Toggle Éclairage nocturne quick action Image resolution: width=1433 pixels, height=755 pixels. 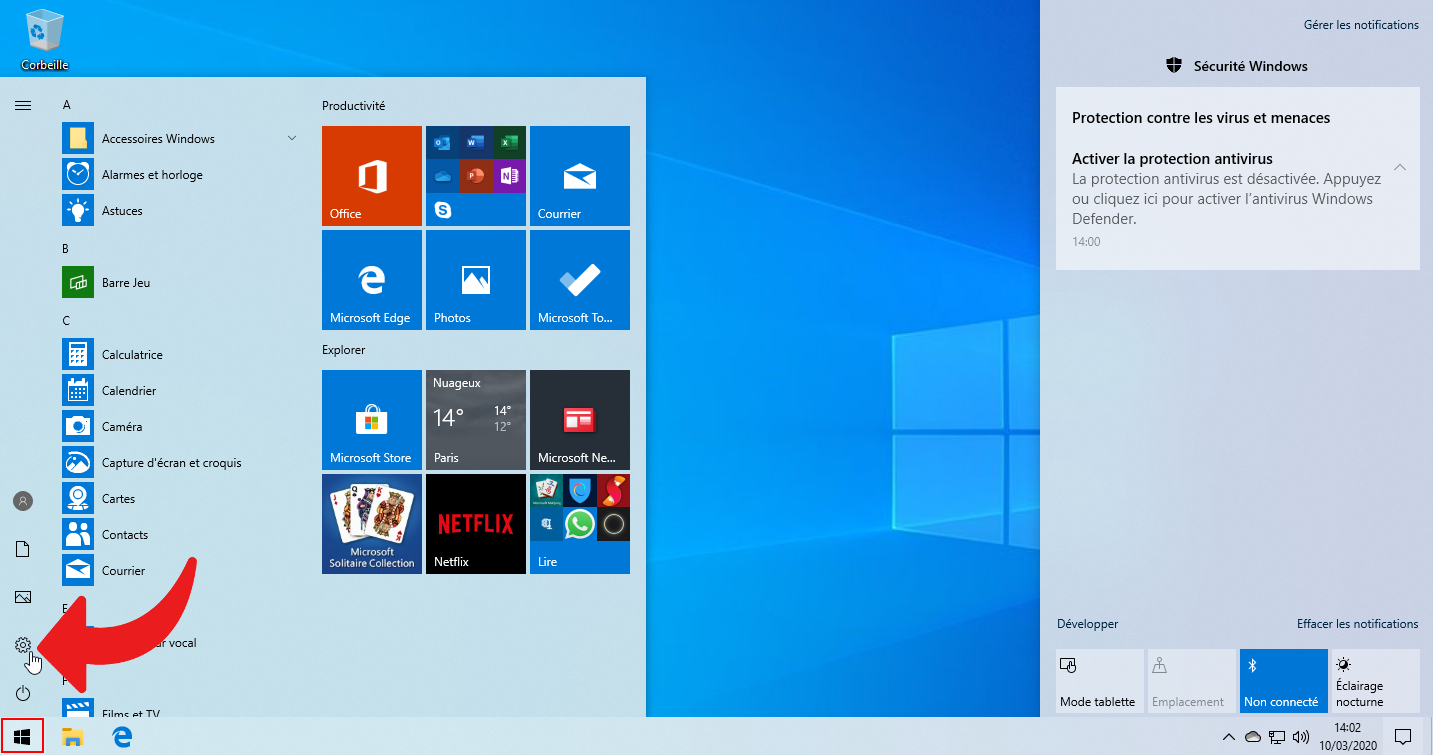(x=1376, y=681)
